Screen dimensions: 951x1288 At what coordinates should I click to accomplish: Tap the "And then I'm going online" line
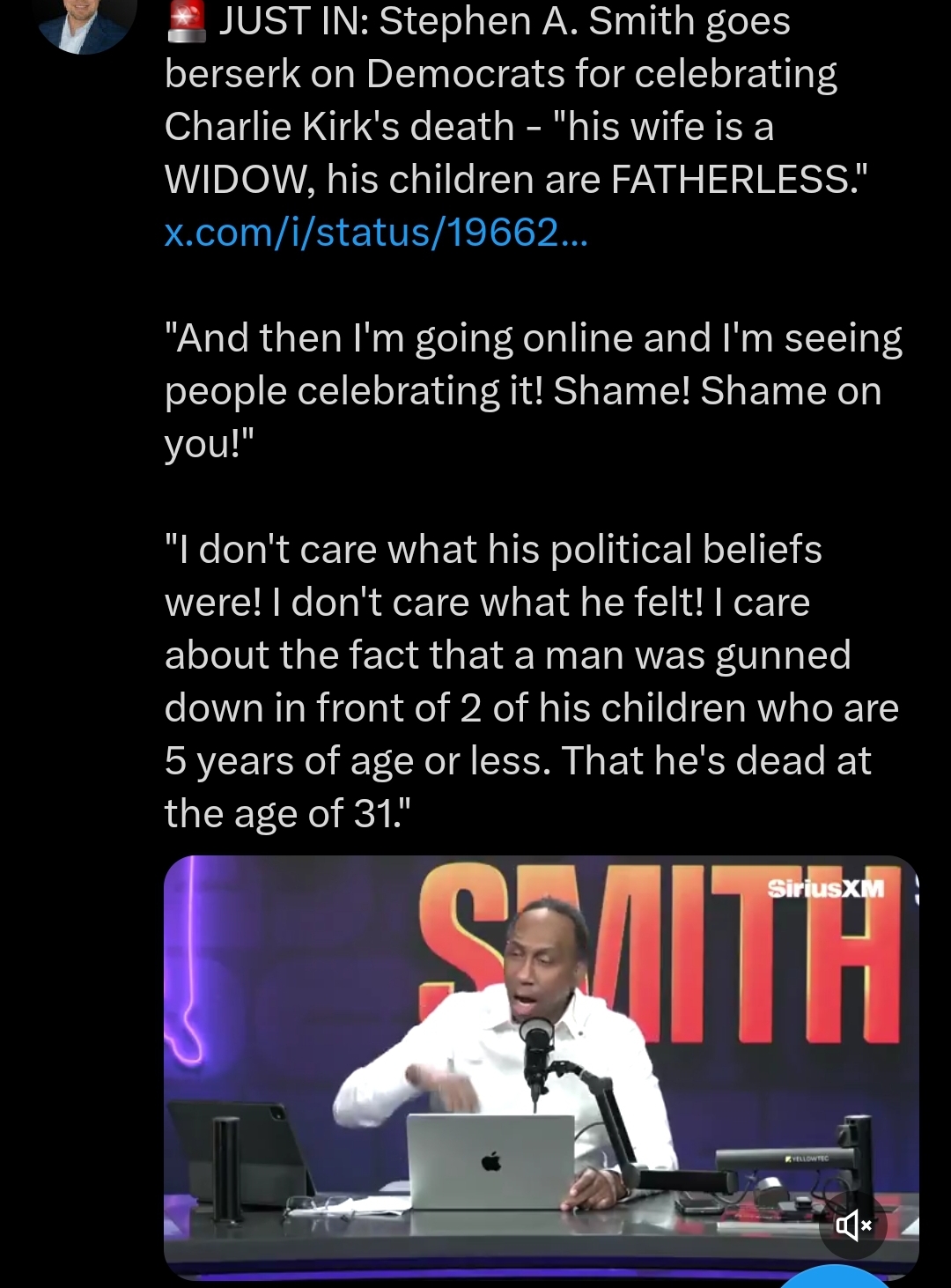[x=534, y=338]
